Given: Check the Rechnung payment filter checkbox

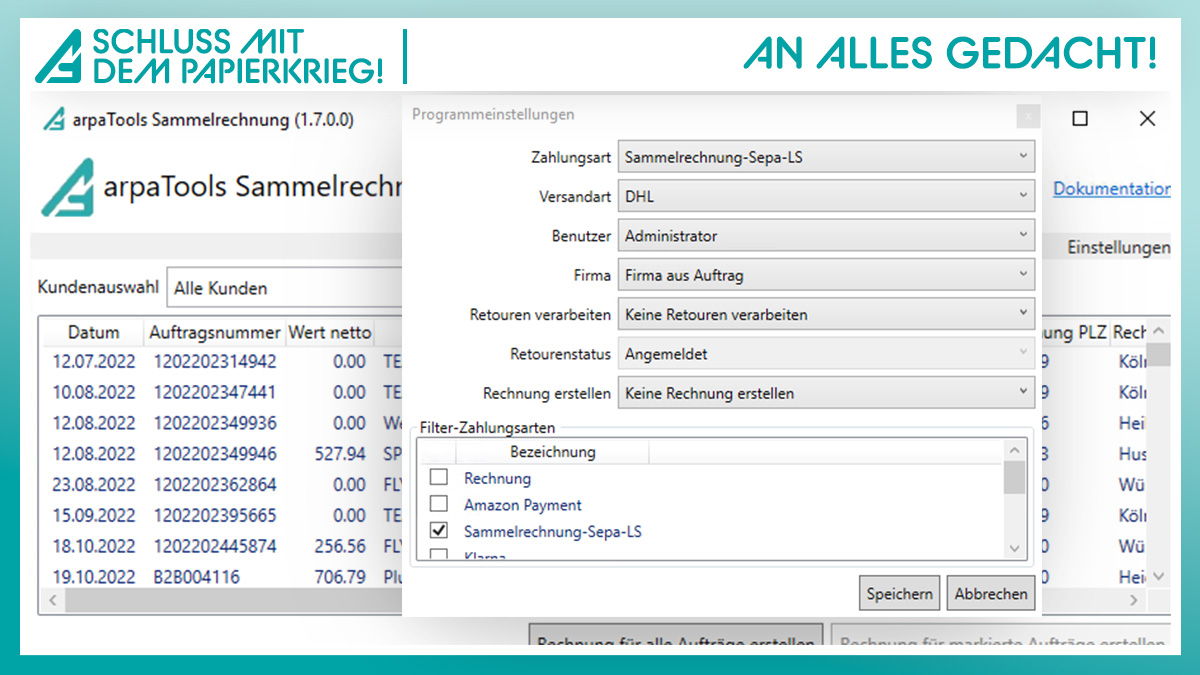Looking at the screenshot, I should (x=438, y=477).
